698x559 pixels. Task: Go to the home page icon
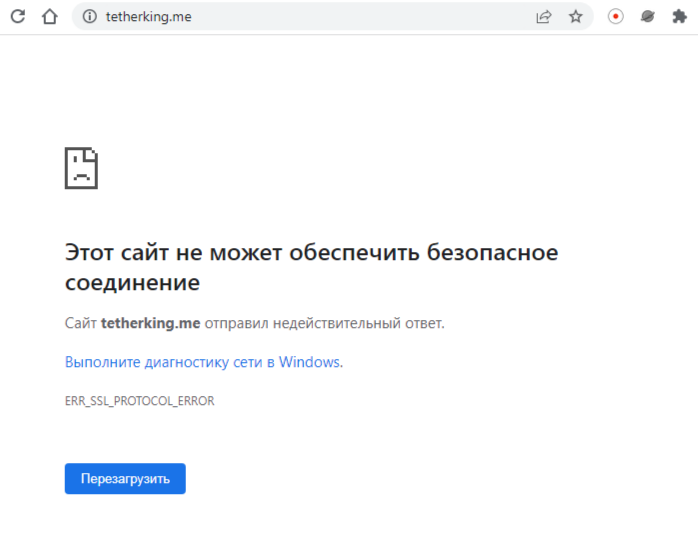[50, 16]
